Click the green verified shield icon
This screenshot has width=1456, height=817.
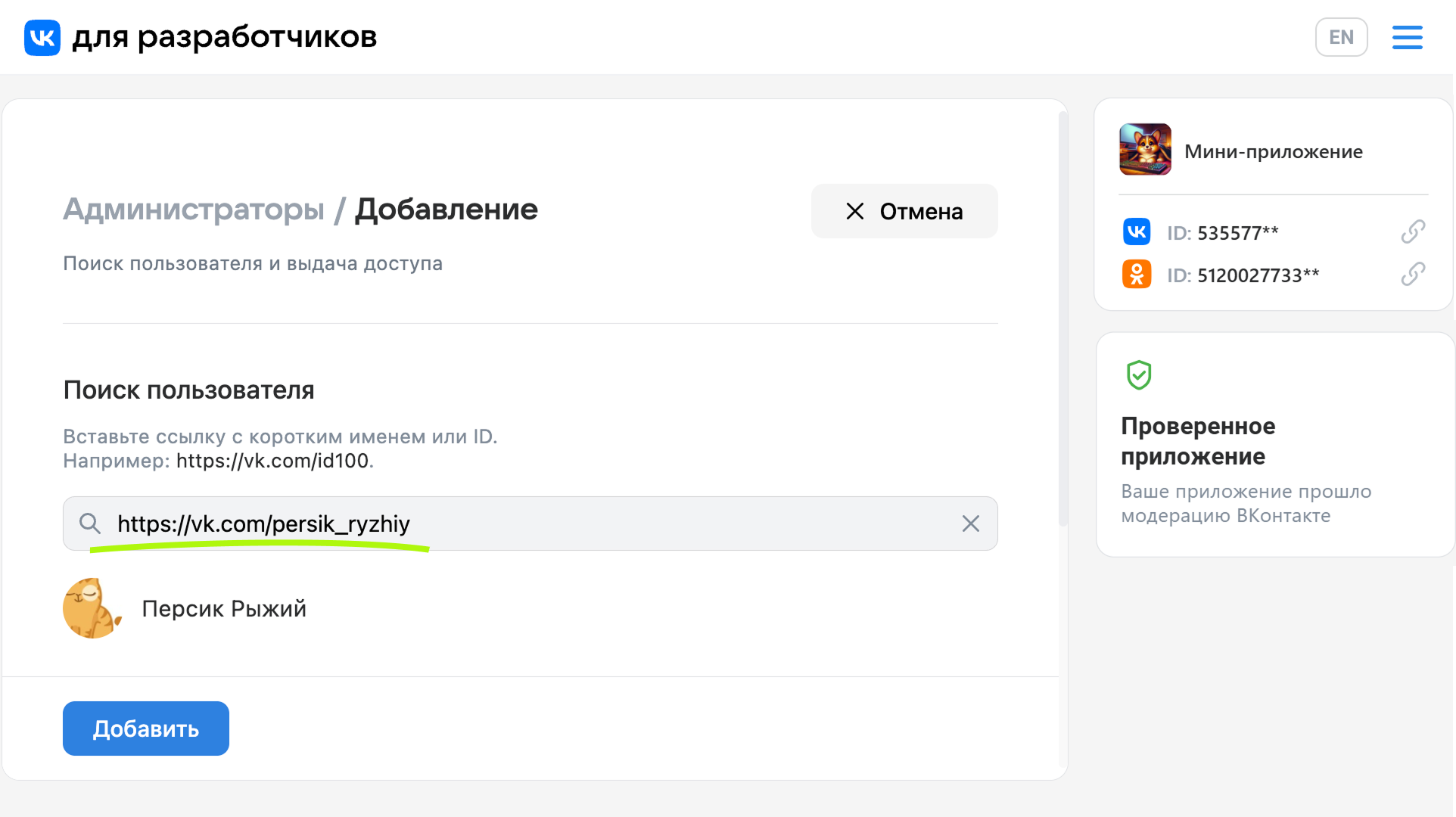1139,374
